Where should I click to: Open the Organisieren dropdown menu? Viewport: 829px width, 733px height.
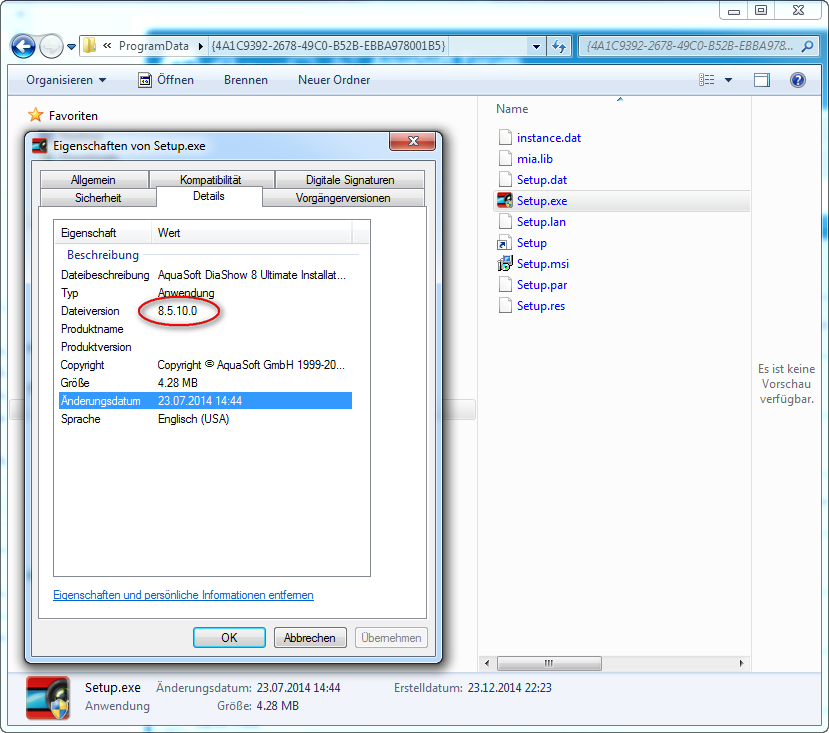(x=66, y=80)
